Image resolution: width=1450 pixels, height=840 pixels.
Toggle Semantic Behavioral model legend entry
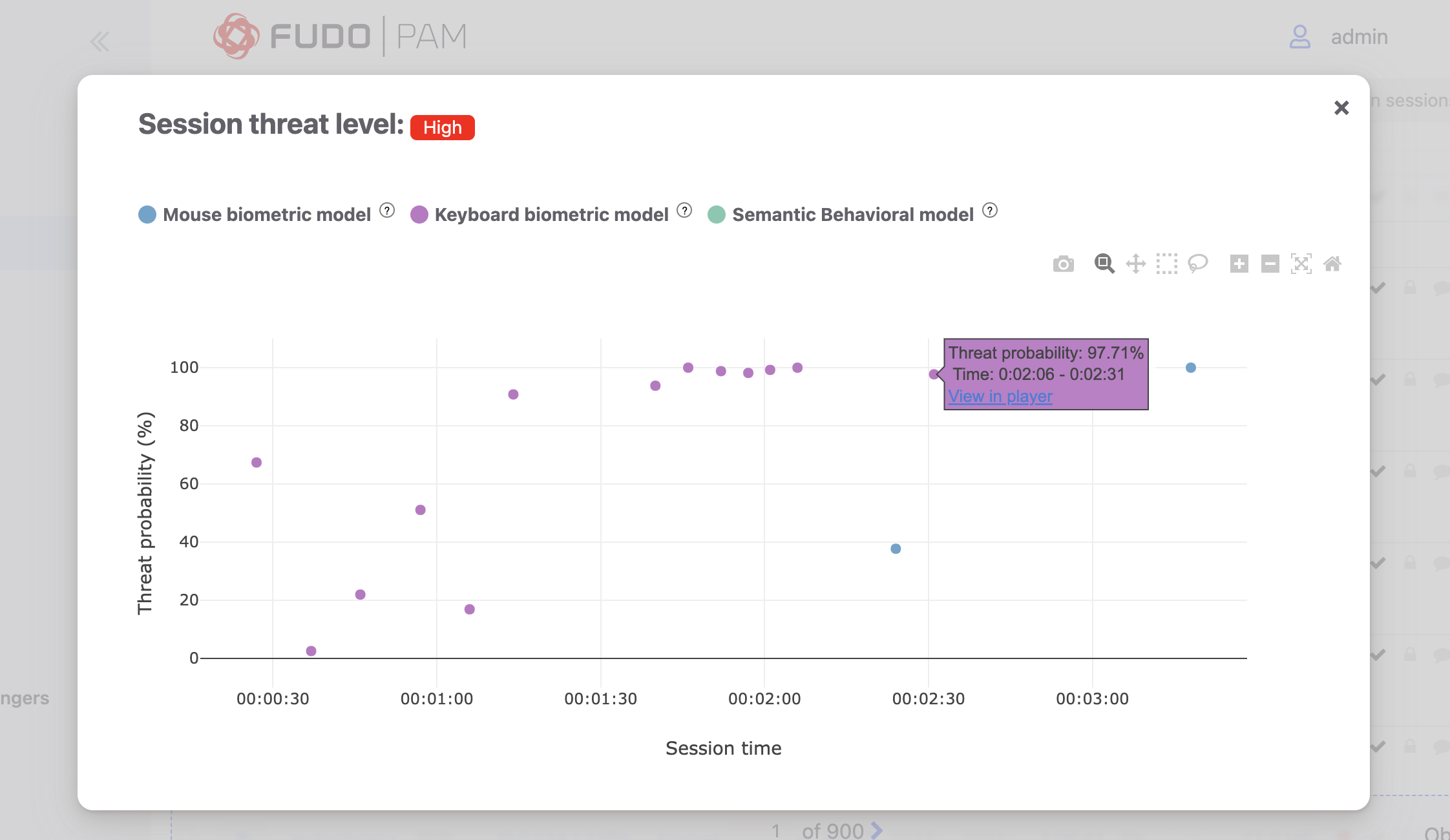pos(852,215)
